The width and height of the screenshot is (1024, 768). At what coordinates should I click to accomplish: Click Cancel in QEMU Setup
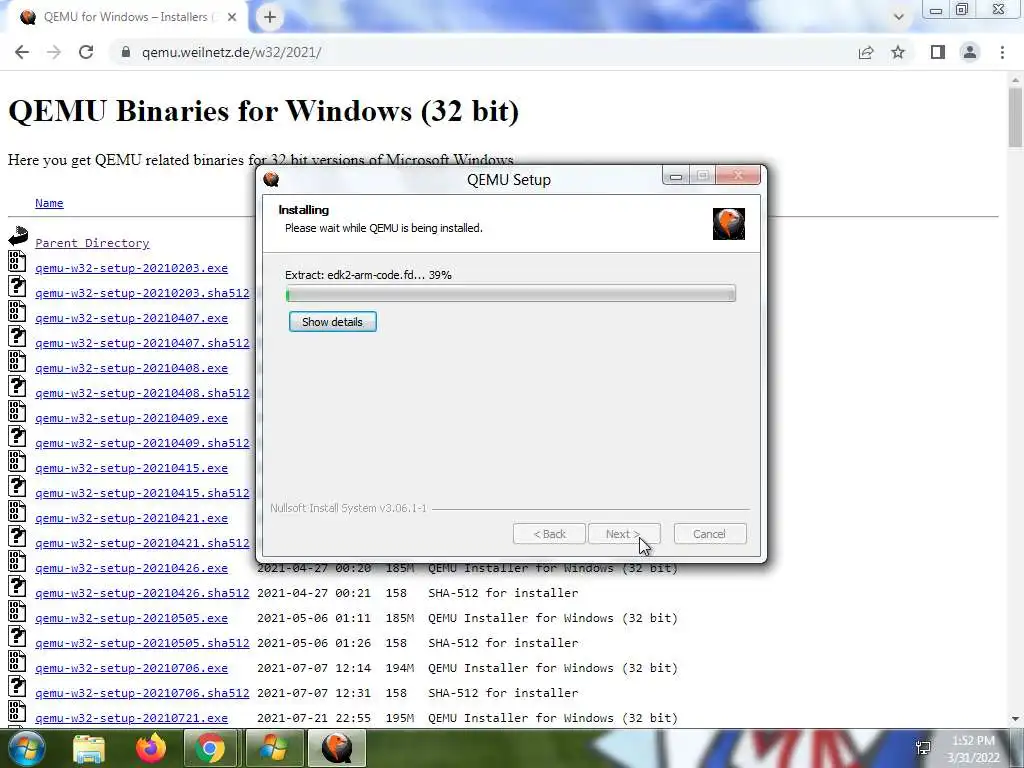709,534
